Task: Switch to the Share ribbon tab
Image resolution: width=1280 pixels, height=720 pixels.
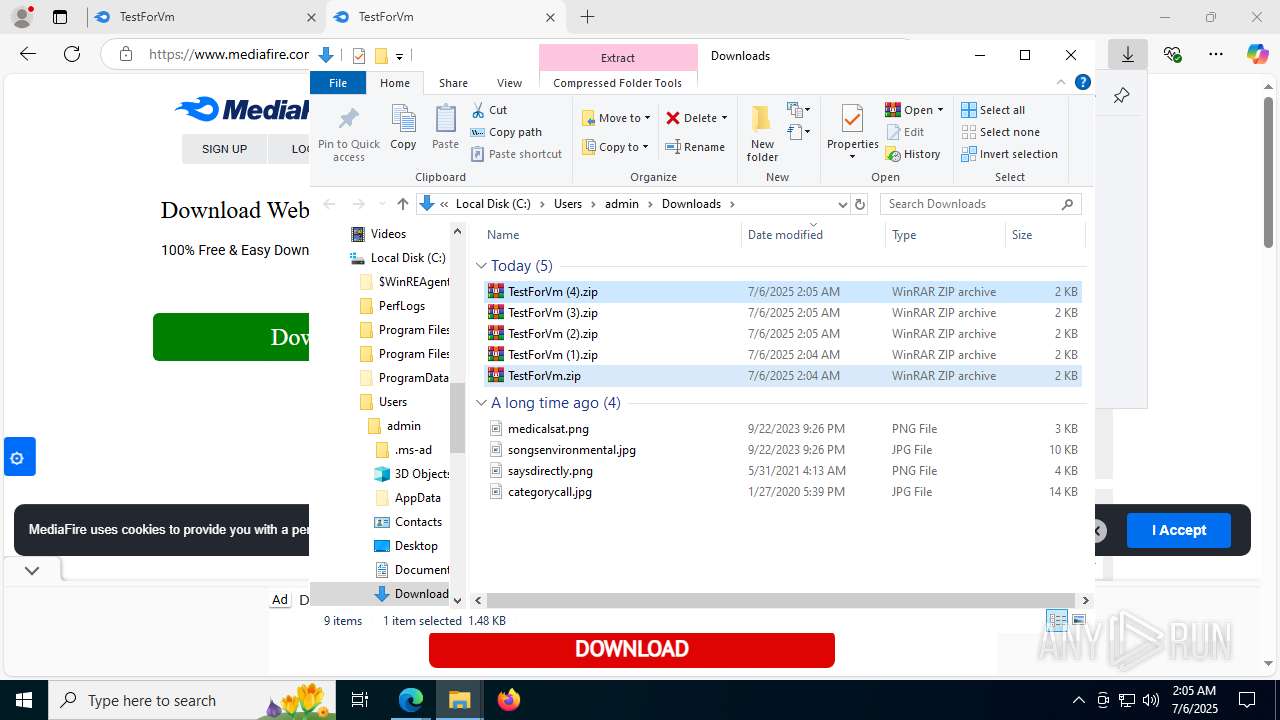Action: (x=453, y=83)
